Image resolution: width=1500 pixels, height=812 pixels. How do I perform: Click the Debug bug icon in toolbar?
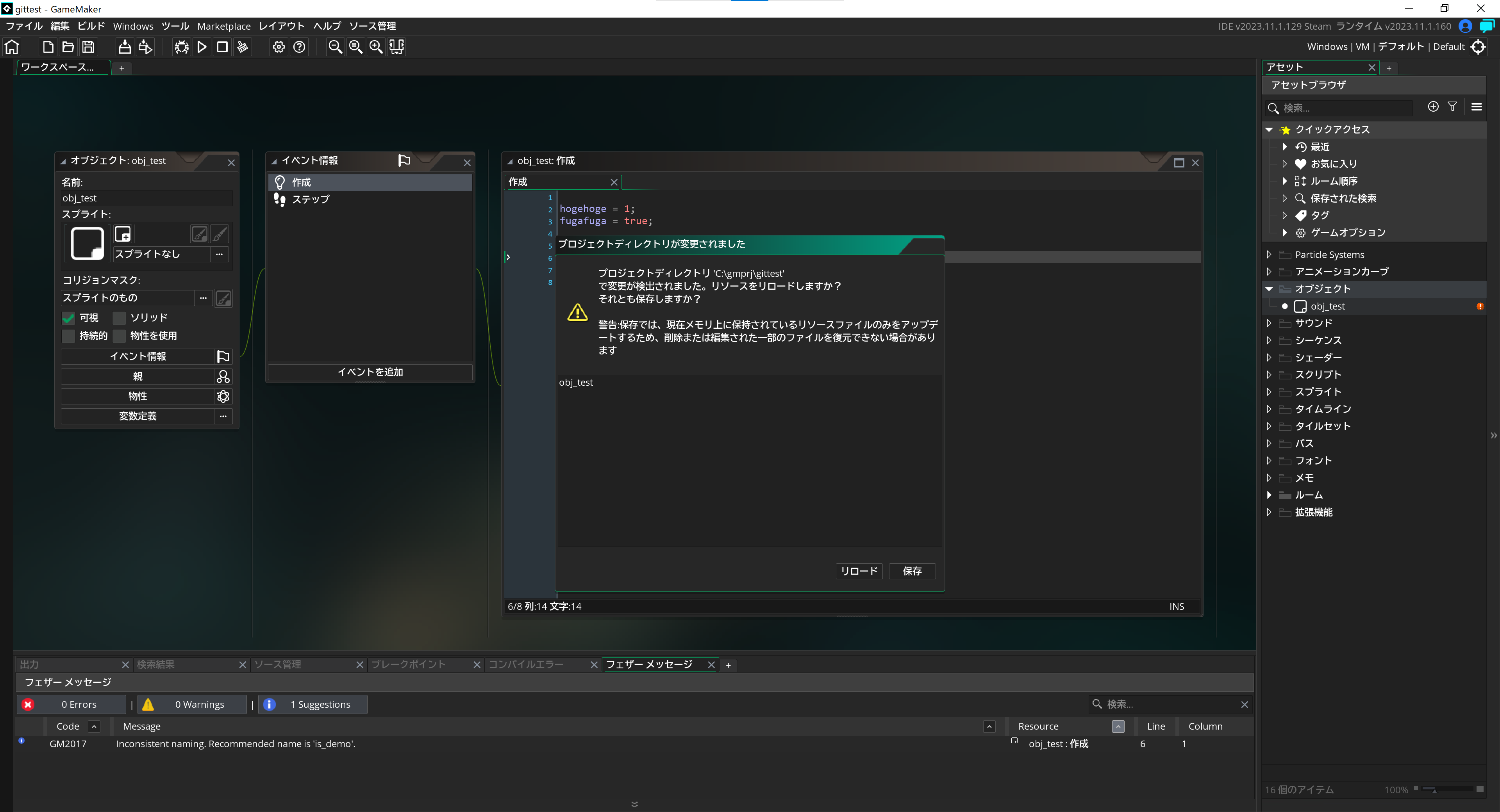click(x=182, y=47)
